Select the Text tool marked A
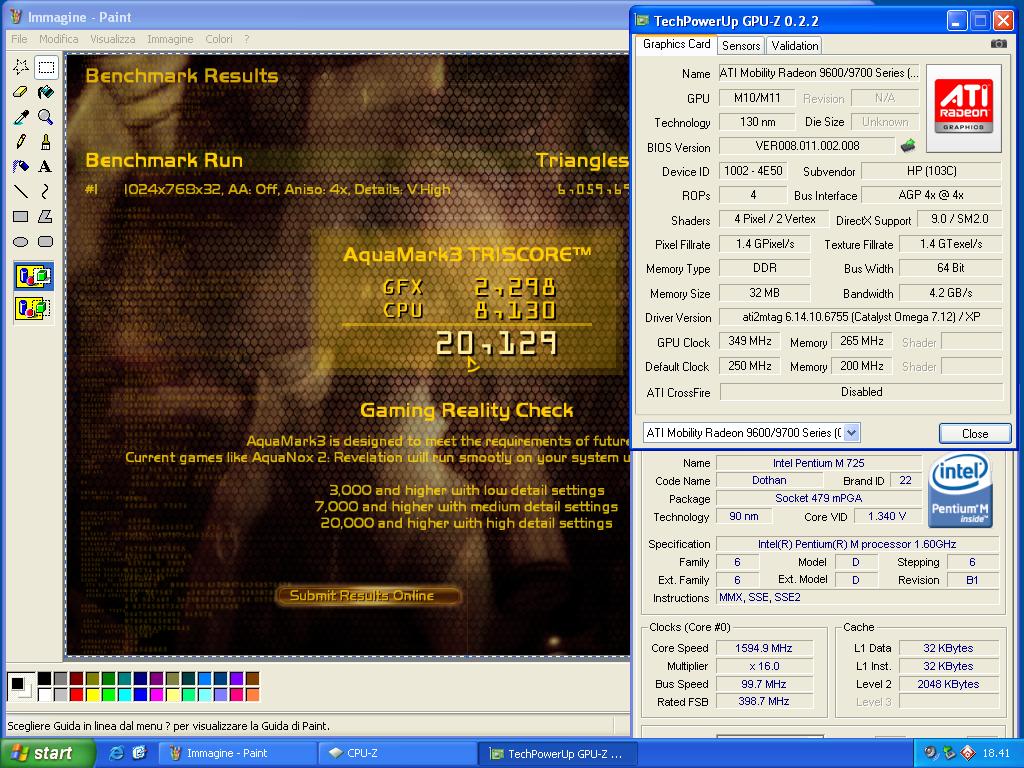The height and width of the screenshot is (768, 1024). tap(46, 167)
